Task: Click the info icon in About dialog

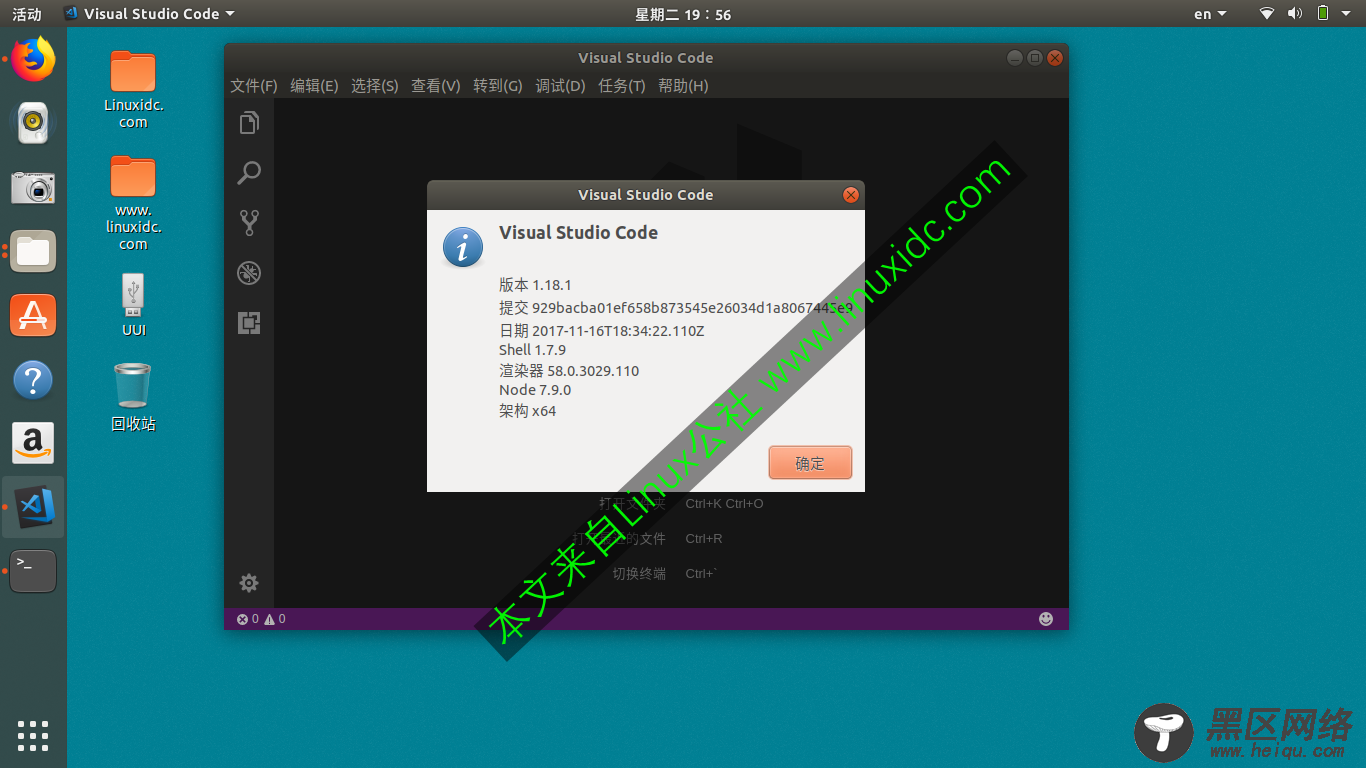Action: point(463,247)
